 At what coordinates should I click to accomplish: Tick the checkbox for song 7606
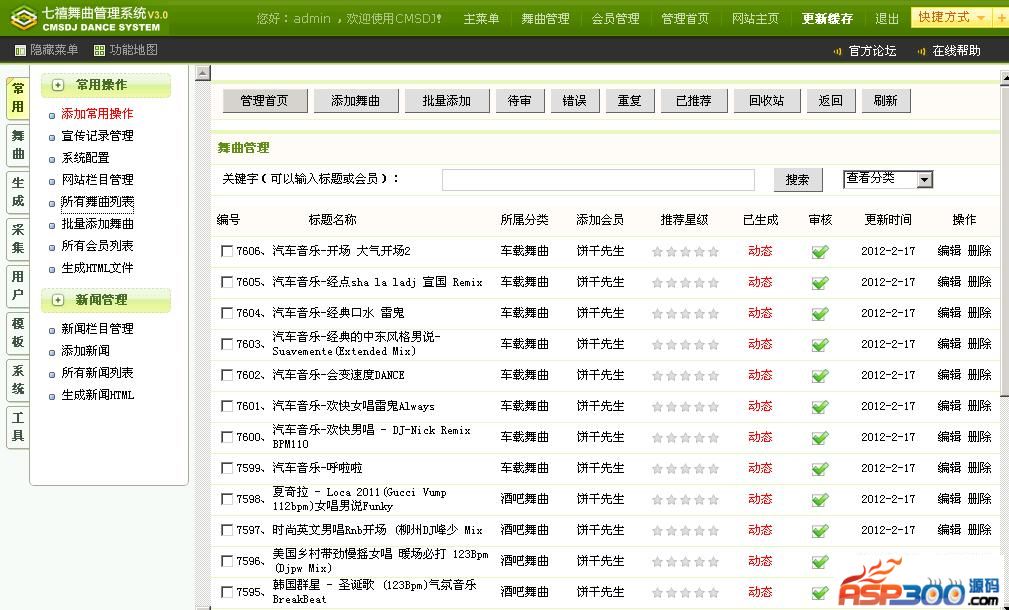[227, 251]
